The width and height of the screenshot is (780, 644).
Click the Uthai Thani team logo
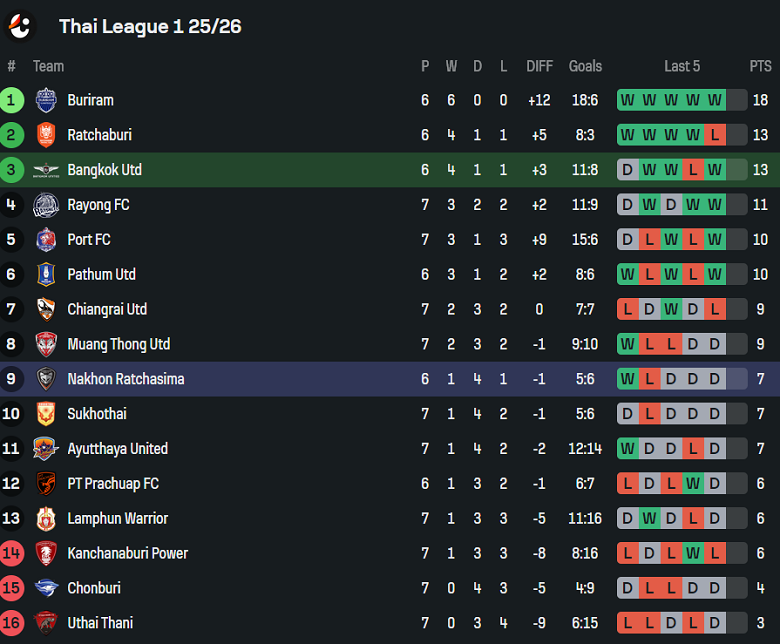tap(46, 623)
